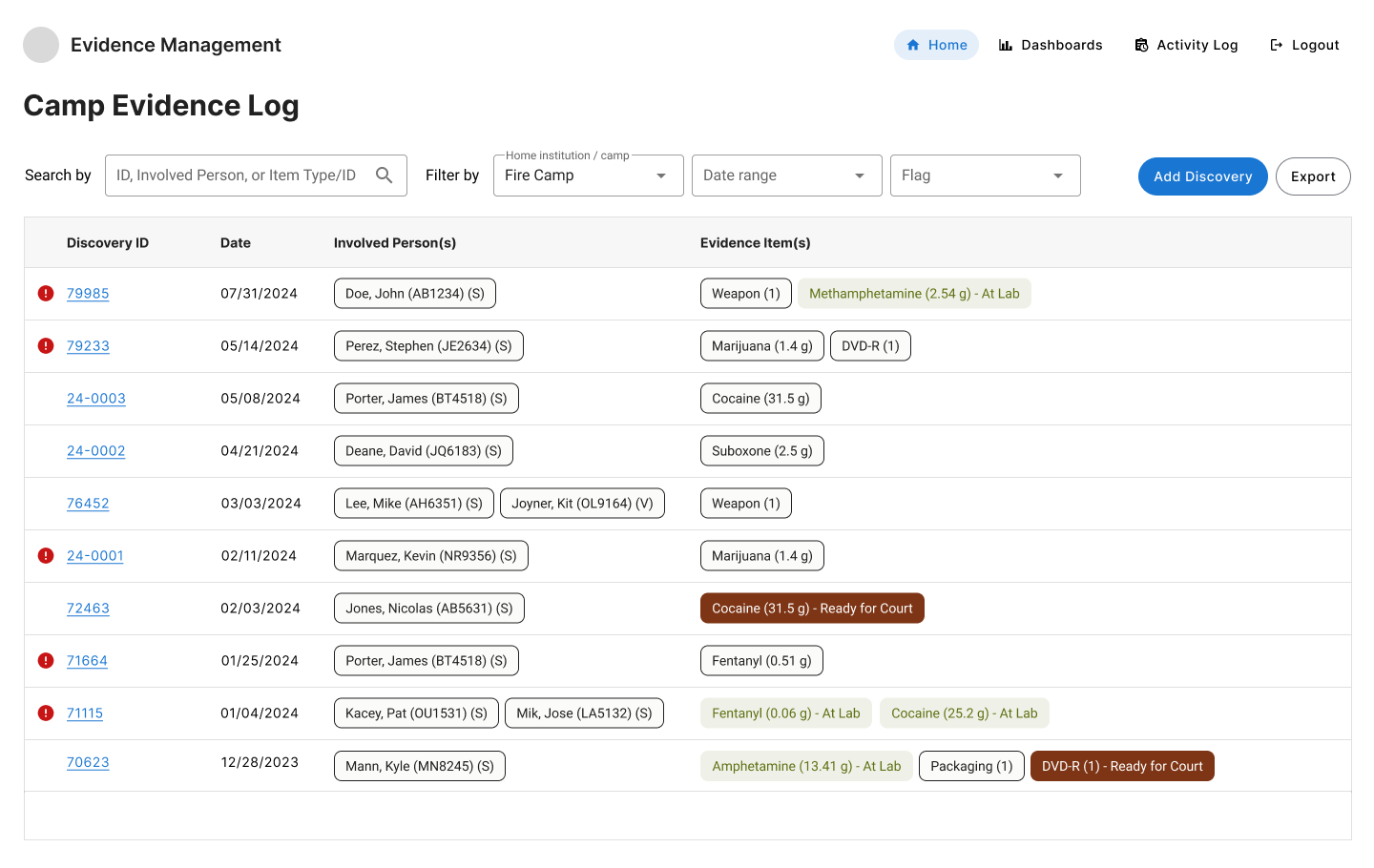Click the Fentanyl (0.51 g) evidence chip
Image resolution: width=1374 pixels, height=868 pixels.
[x=761, y=661]
